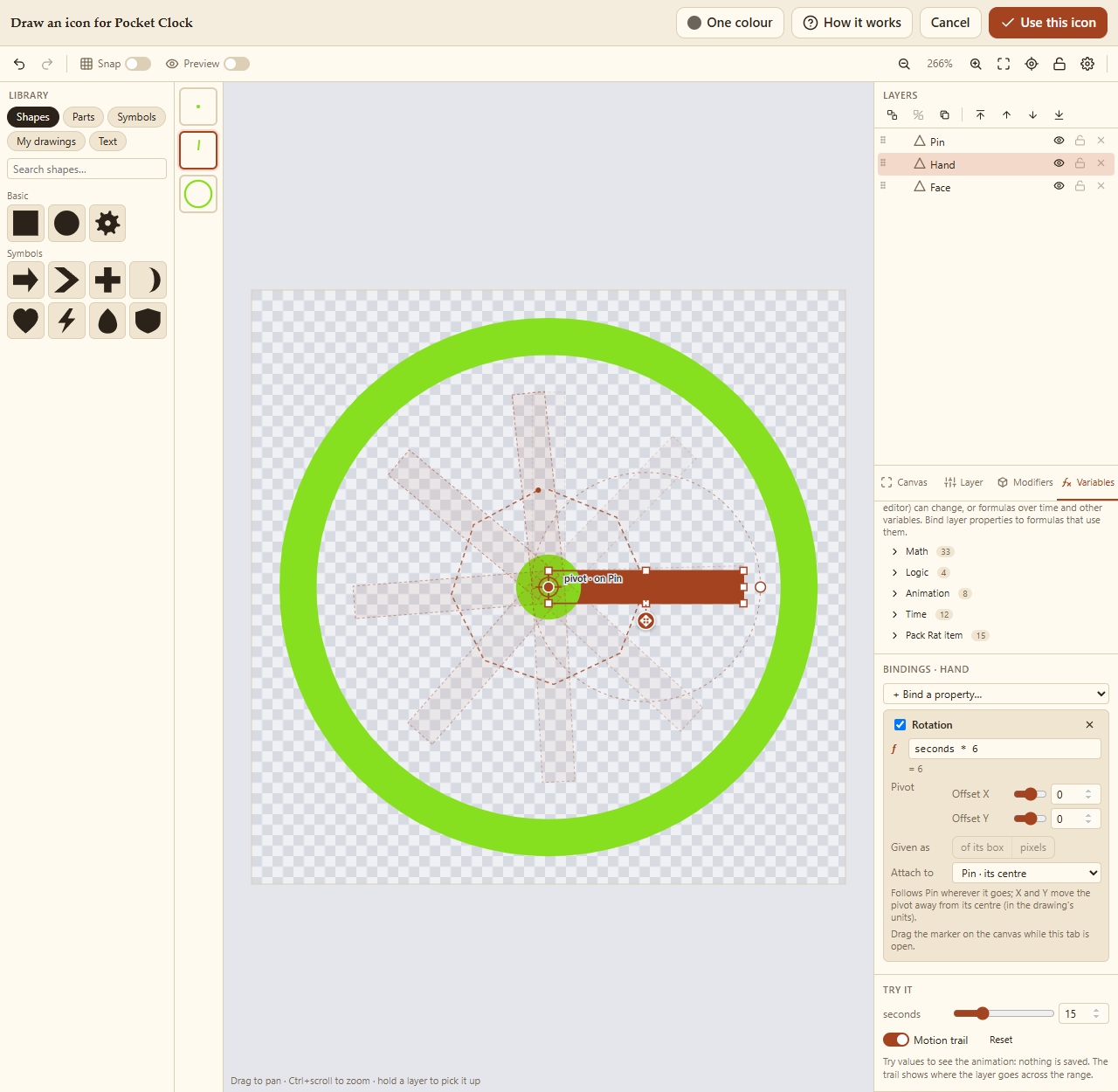1118x1092 pixels.
Task: Add the chevron symbol shape
Action: pos(66,280)
